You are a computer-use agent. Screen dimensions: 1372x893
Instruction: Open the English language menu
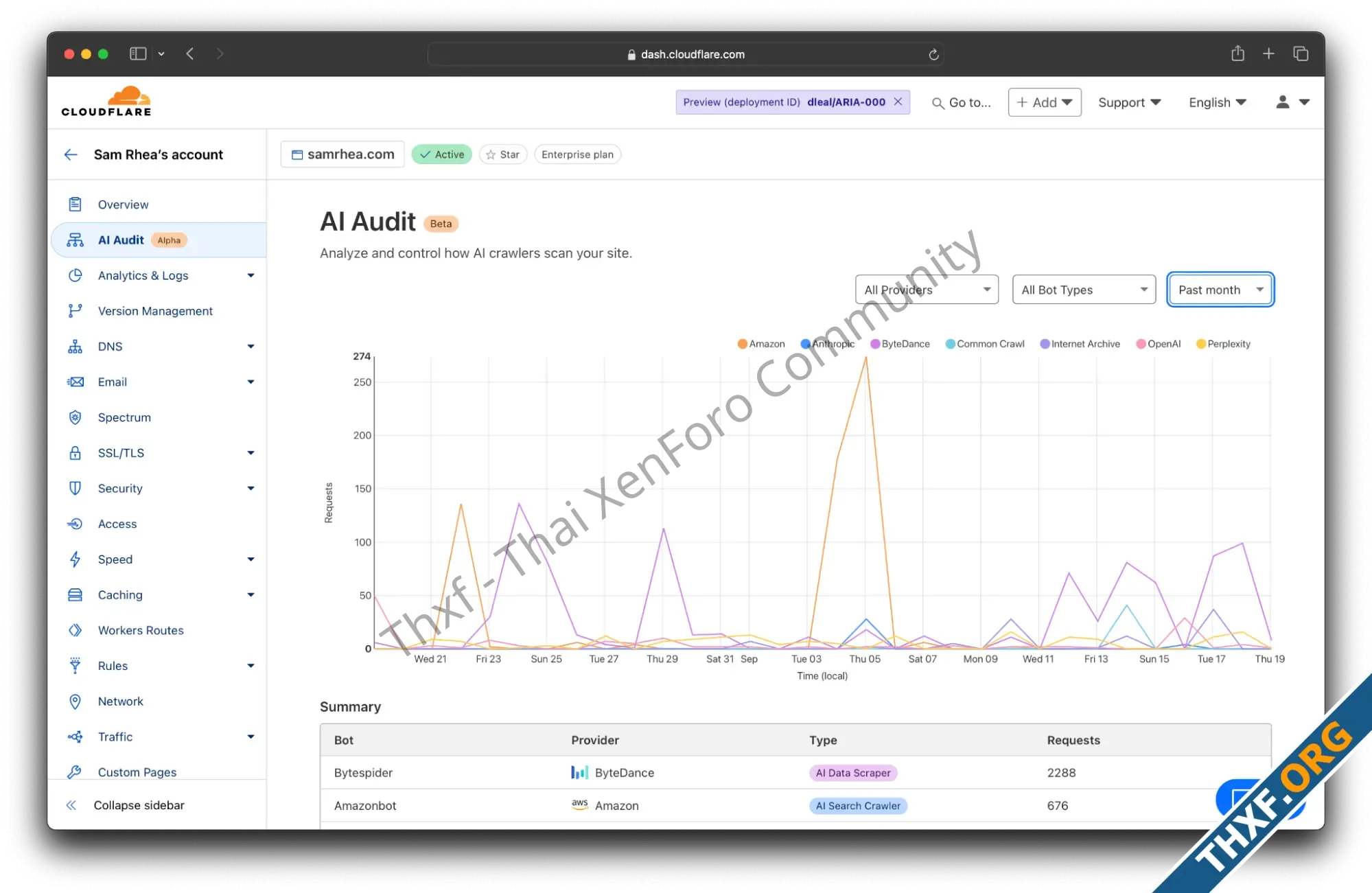pos(1218,102)
